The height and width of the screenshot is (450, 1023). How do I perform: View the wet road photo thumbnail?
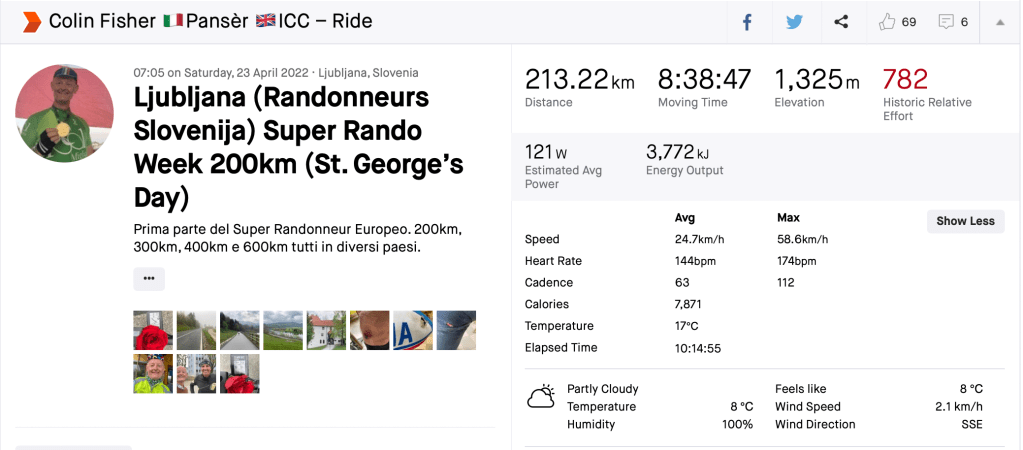tap(196, 330)
